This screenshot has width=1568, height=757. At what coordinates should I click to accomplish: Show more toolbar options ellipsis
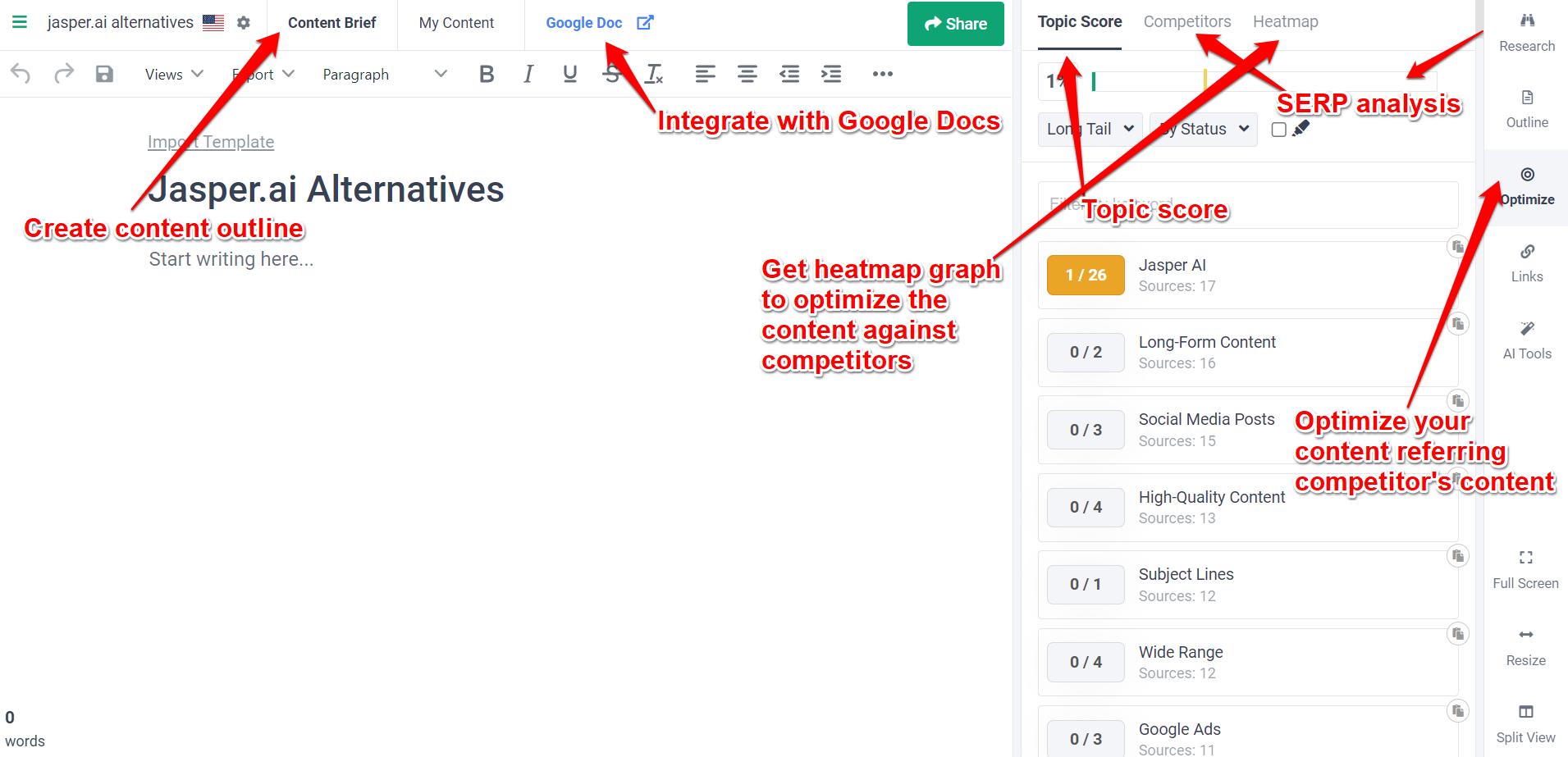[883, 74]
